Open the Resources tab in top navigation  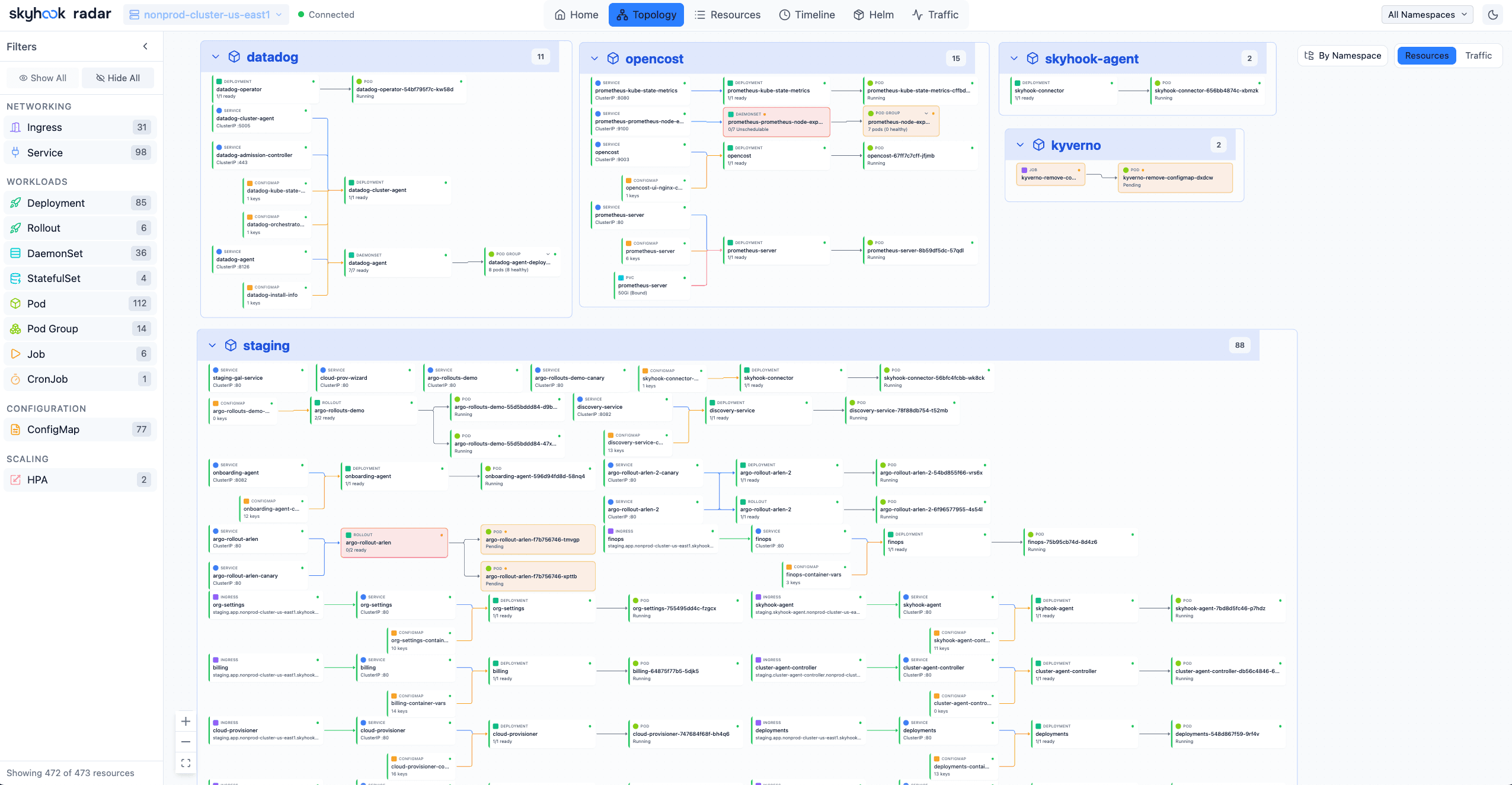(x=728, y=15)
